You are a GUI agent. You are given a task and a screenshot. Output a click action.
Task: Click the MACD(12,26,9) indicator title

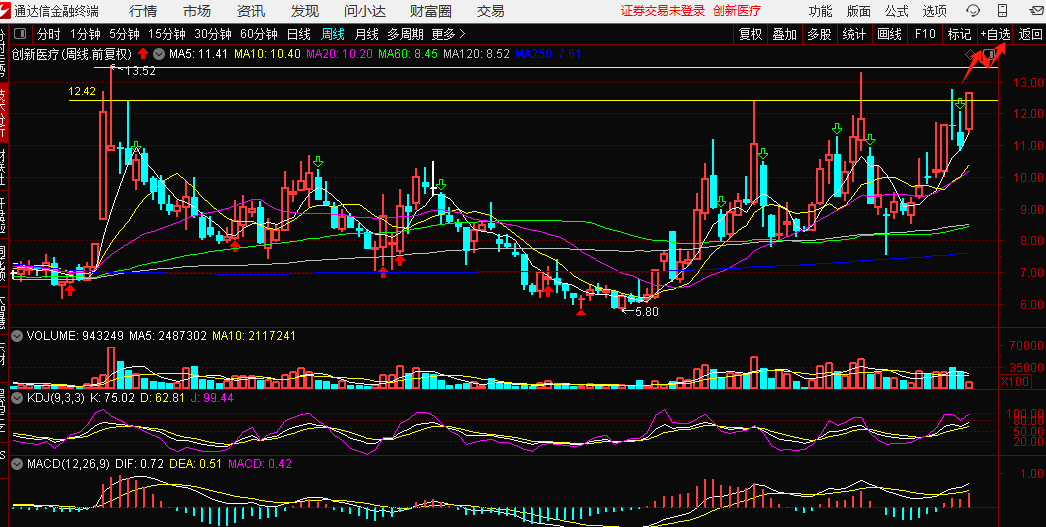pos(68,463)
